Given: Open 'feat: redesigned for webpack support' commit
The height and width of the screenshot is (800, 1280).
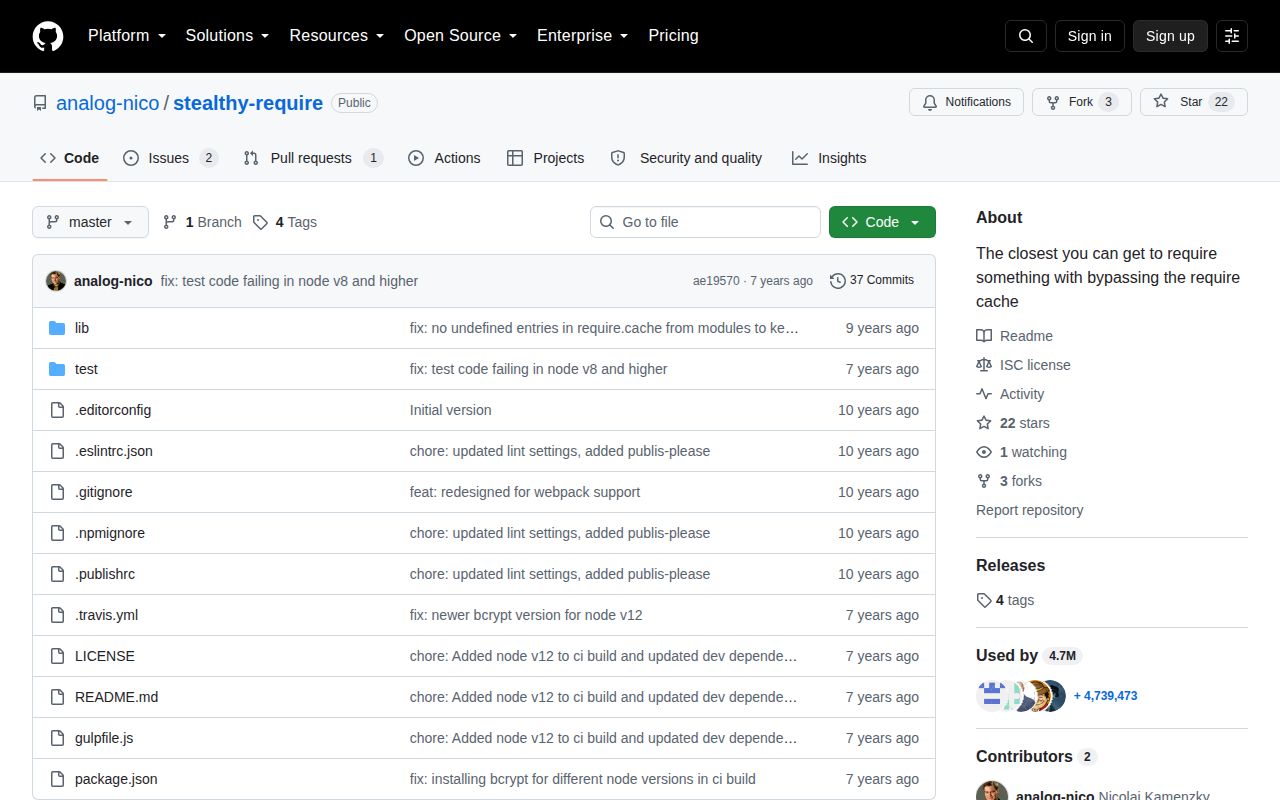Looking at the screenshot, I should (525, 492).
